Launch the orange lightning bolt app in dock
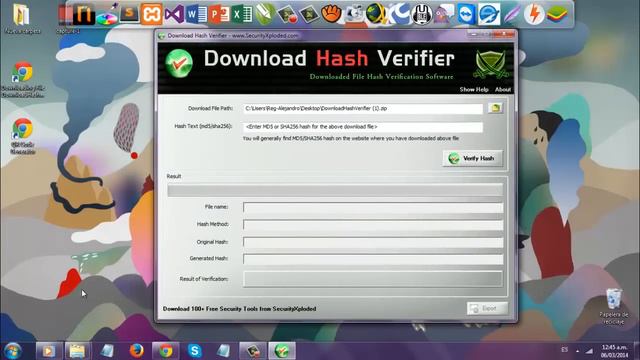The height and width of the screenshot is (360, 640). point(534,14)
